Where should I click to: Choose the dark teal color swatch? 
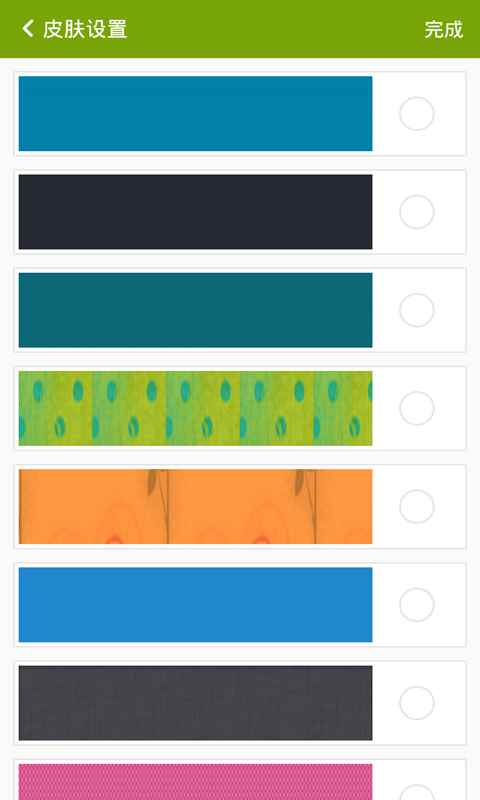point(195,310)
